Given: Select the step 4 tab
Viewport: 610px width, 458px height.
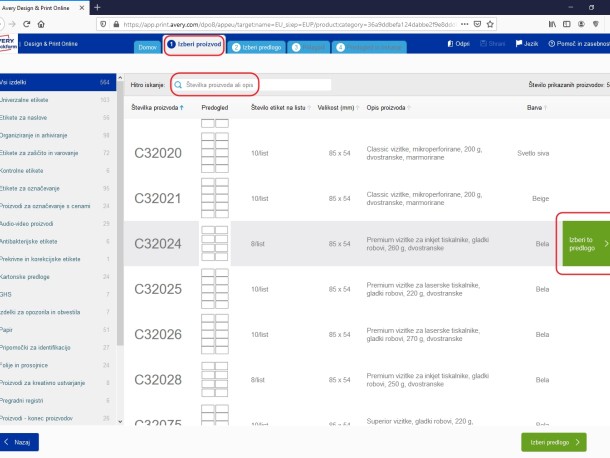Looking at the screenshot, I should [x=369, y=47].
